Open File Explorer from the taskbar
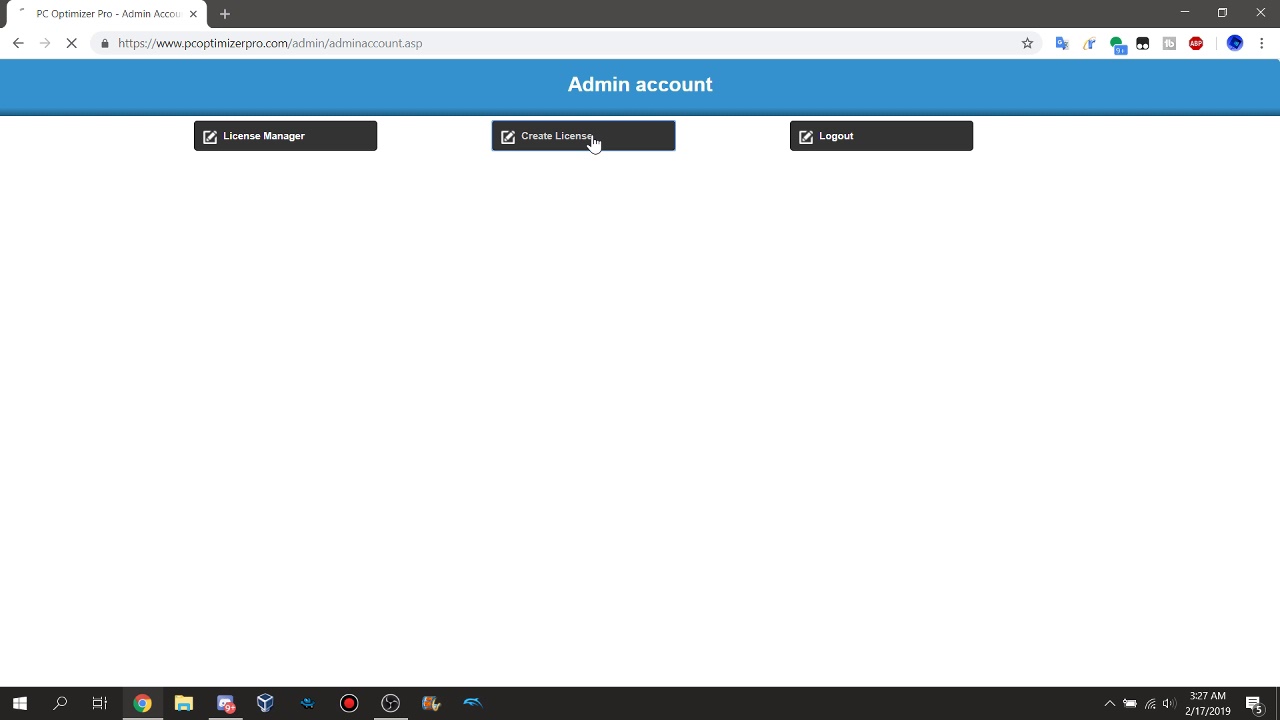Image resolution: width=1280 pixels, height=720 pixels. click(183, 703)
